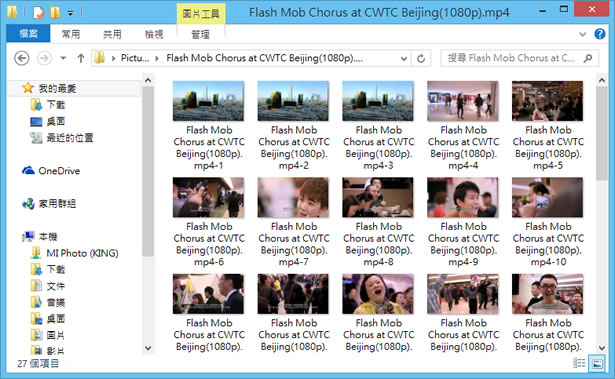
Task: Open 圖片 pictures folder in sidebar
Action: (x=55, y=335)
